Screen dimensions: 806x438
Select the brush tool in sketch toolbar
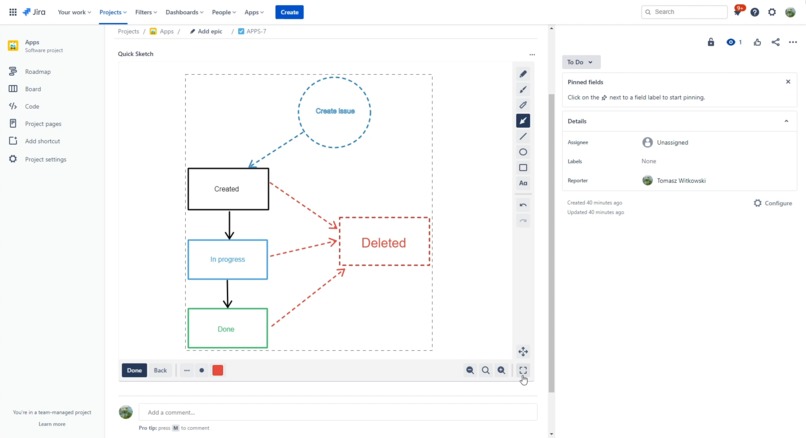(523, 89)
